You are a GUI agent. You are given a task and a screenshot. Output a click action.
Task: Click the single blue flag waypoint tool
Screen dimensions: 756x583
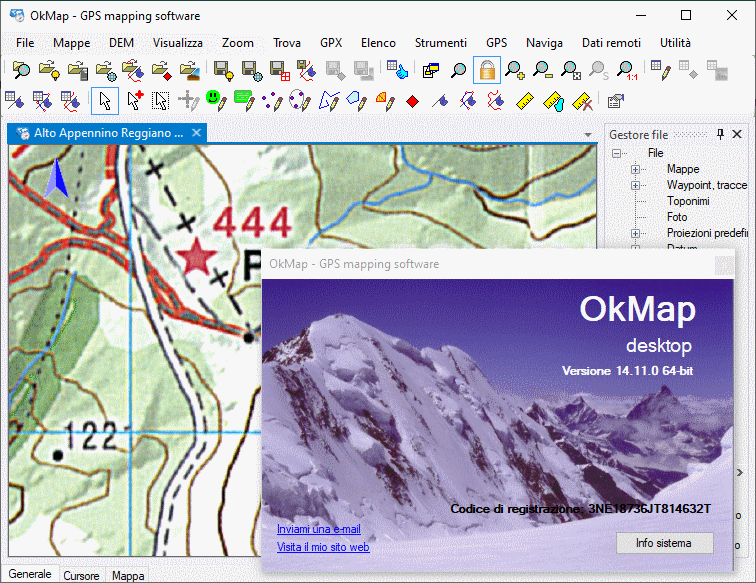point(440,101)
